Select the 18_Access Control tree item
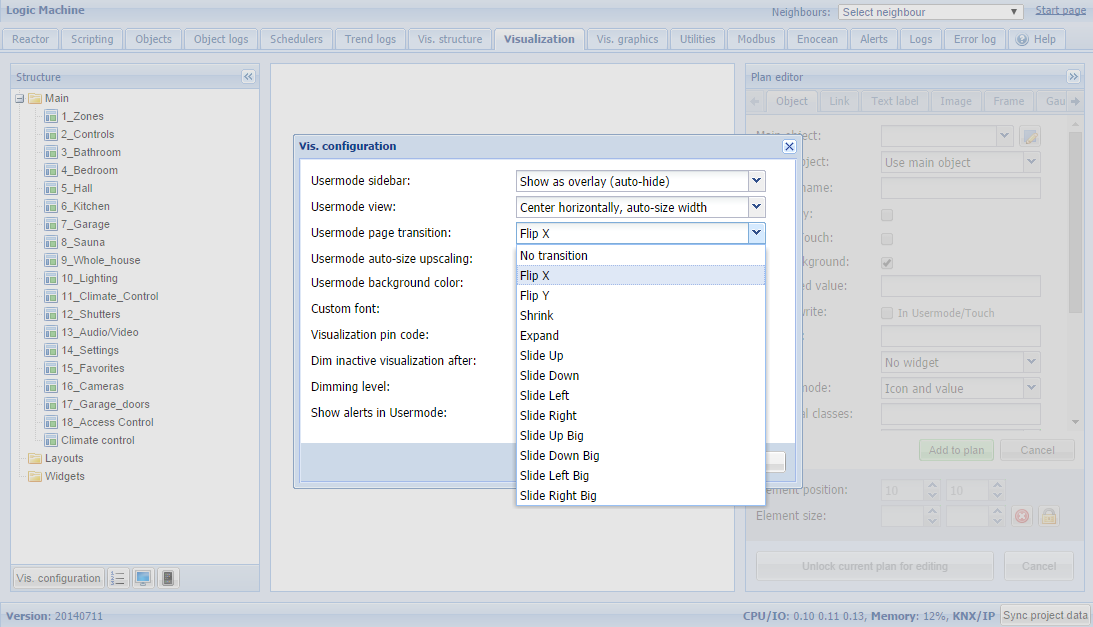 tap(107, 423)
